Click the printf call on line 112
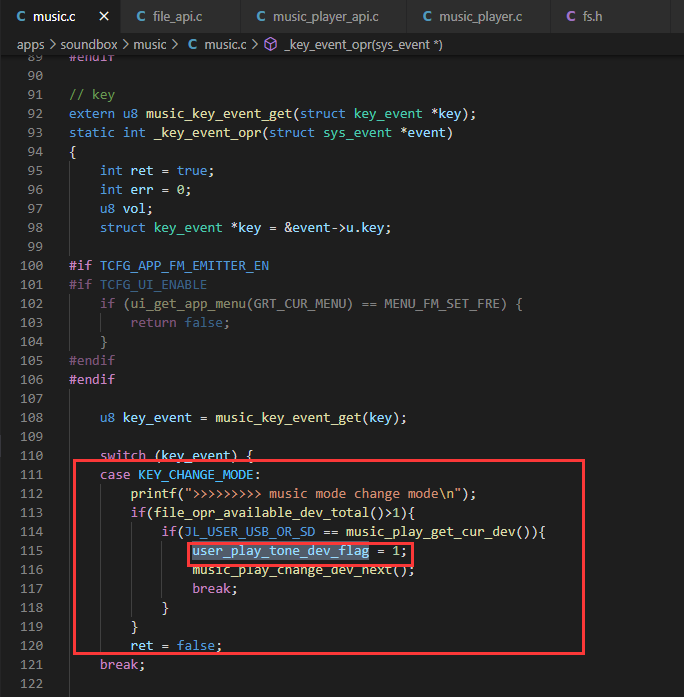Screen dimensions: 684x697 303,494
